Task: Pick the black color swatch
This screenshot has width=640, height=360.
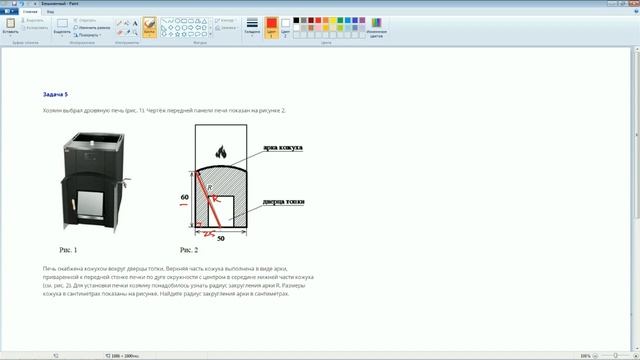Action: click(296, 20)
